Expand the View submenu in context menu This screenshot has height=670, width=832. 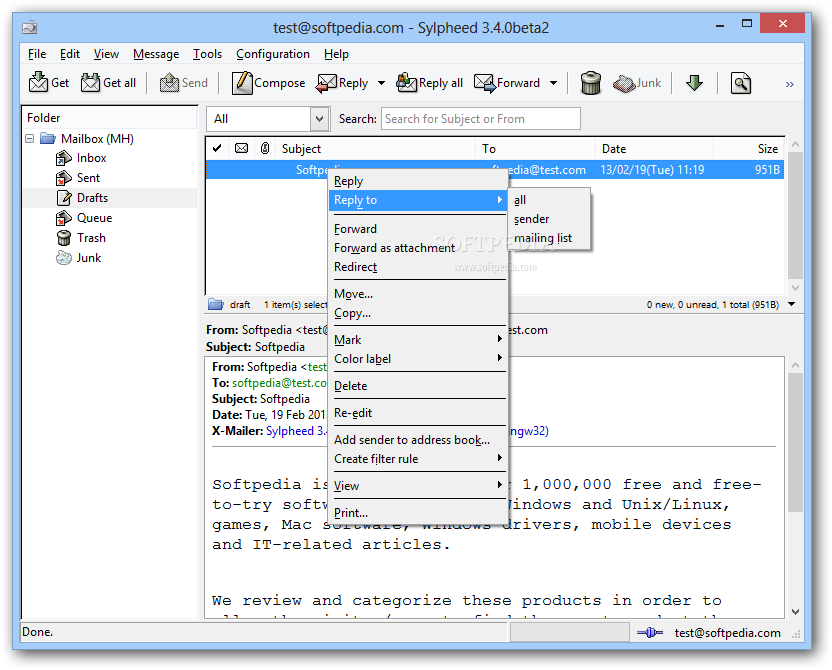click(x=418, y=486)
